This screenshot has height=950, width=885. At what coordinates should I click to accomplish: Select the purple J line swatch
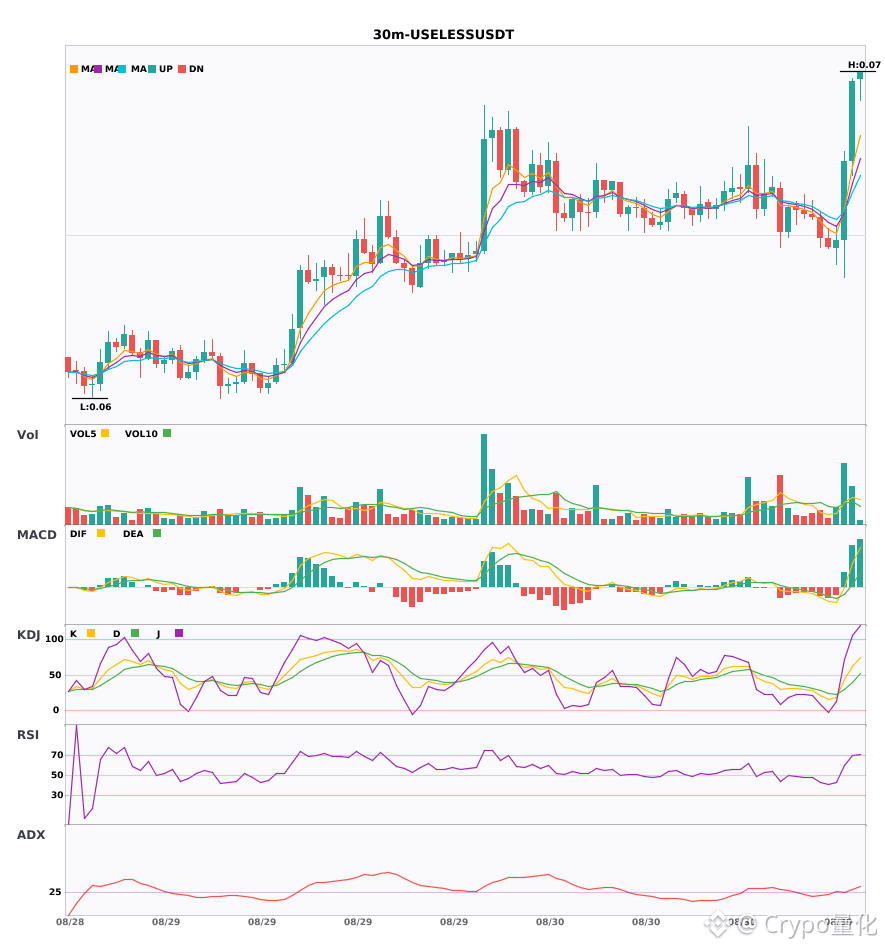[179, 633]
